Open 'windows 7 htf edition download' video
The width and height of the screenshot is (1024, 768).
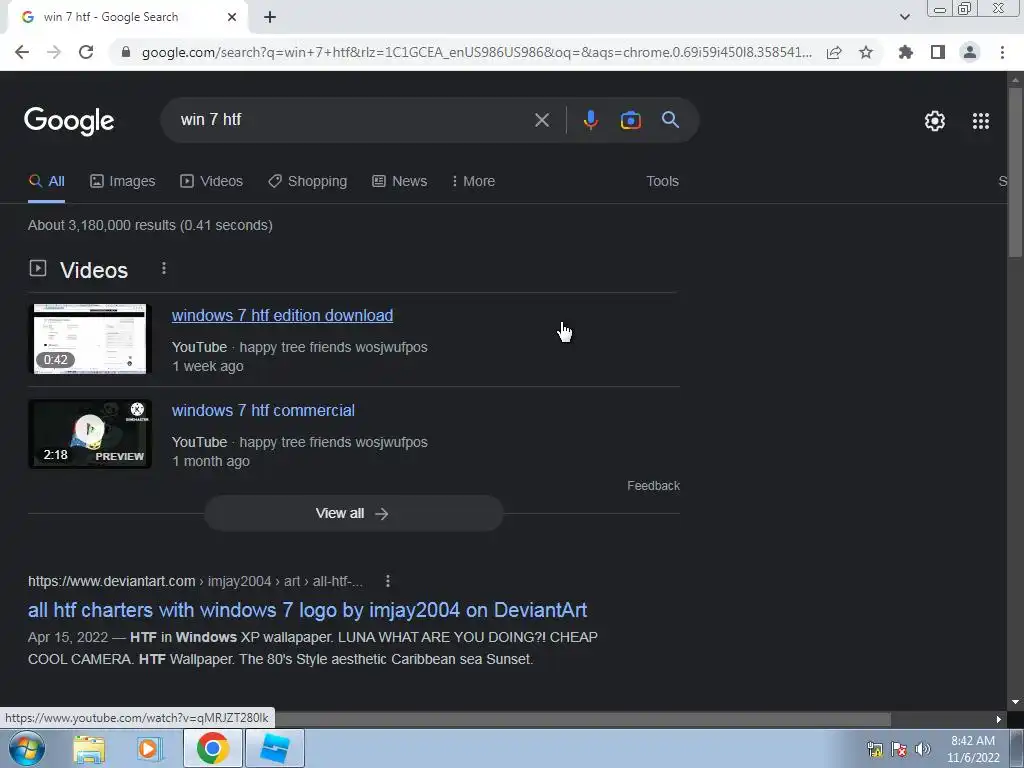point(282,315)
